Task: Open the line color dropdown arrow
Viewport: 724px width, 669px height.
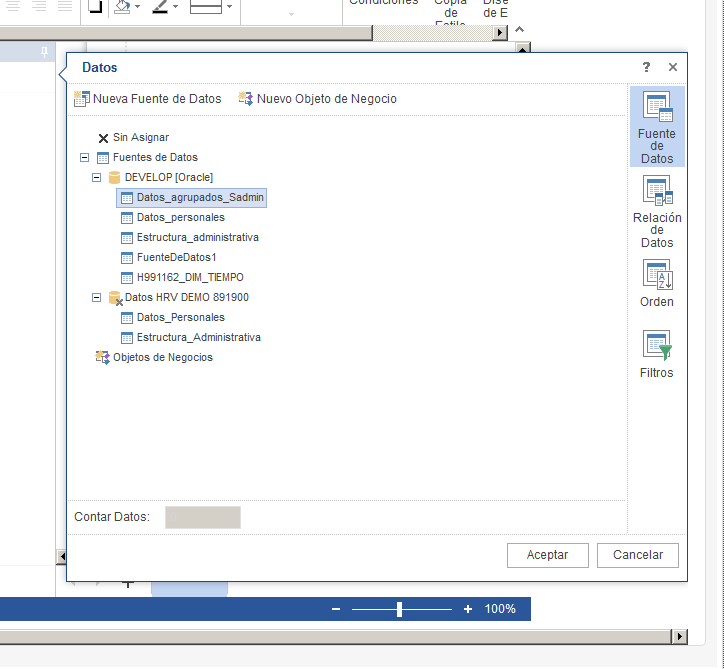Action: click(175, 6)
